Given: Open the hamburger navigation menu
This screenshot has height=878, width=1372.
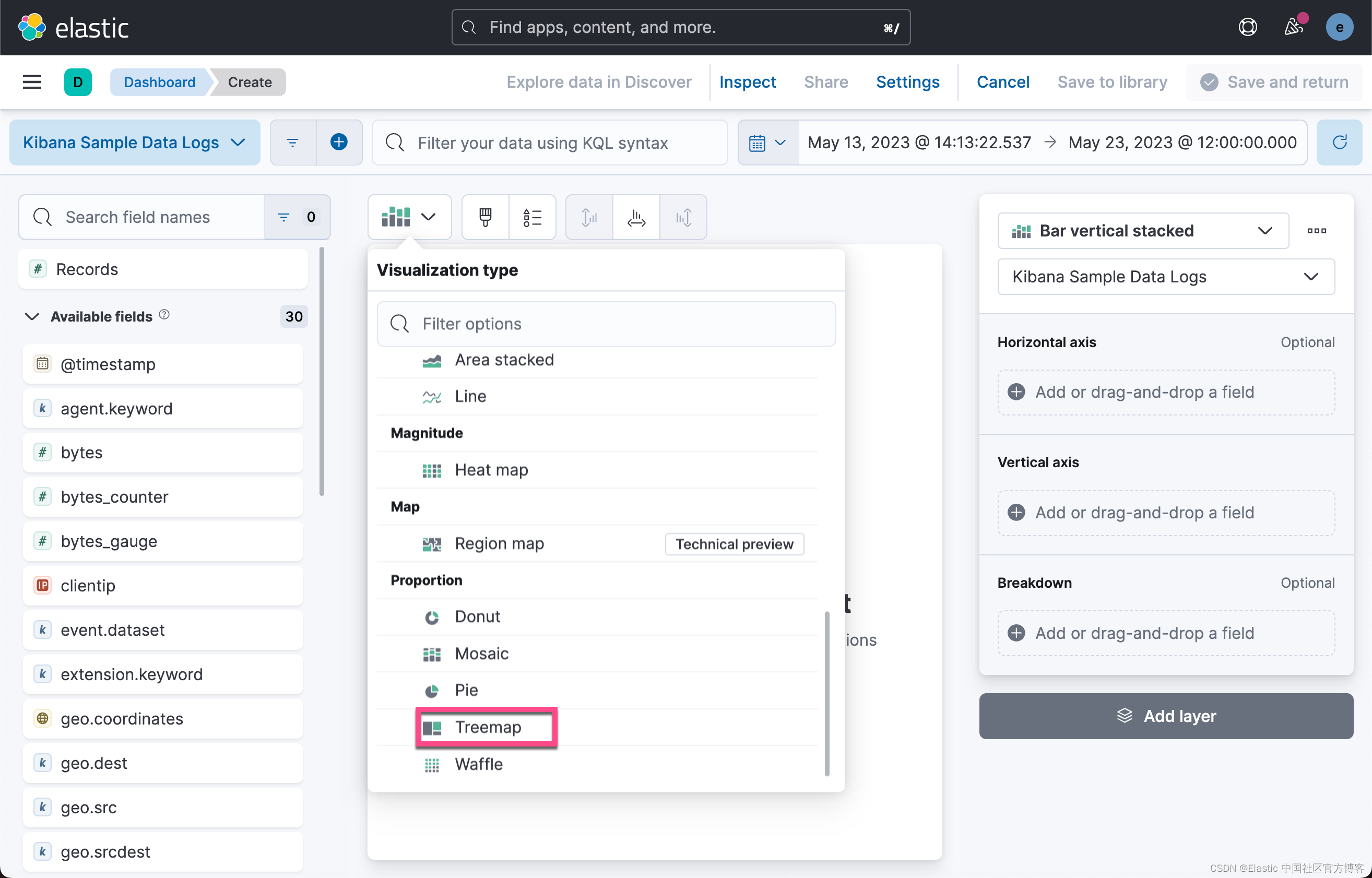Looking at the screenshot, I should pos(32,82).
